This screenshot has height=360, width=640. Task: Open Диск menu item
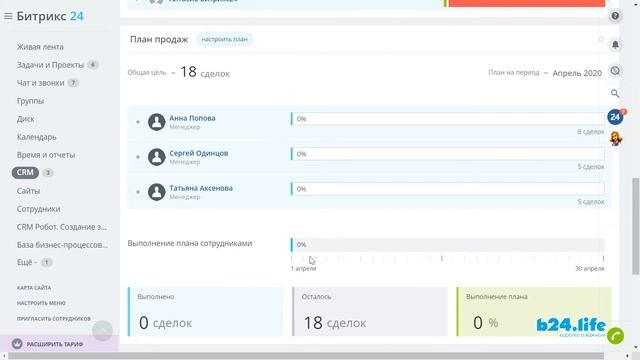(x=25, y=119)
